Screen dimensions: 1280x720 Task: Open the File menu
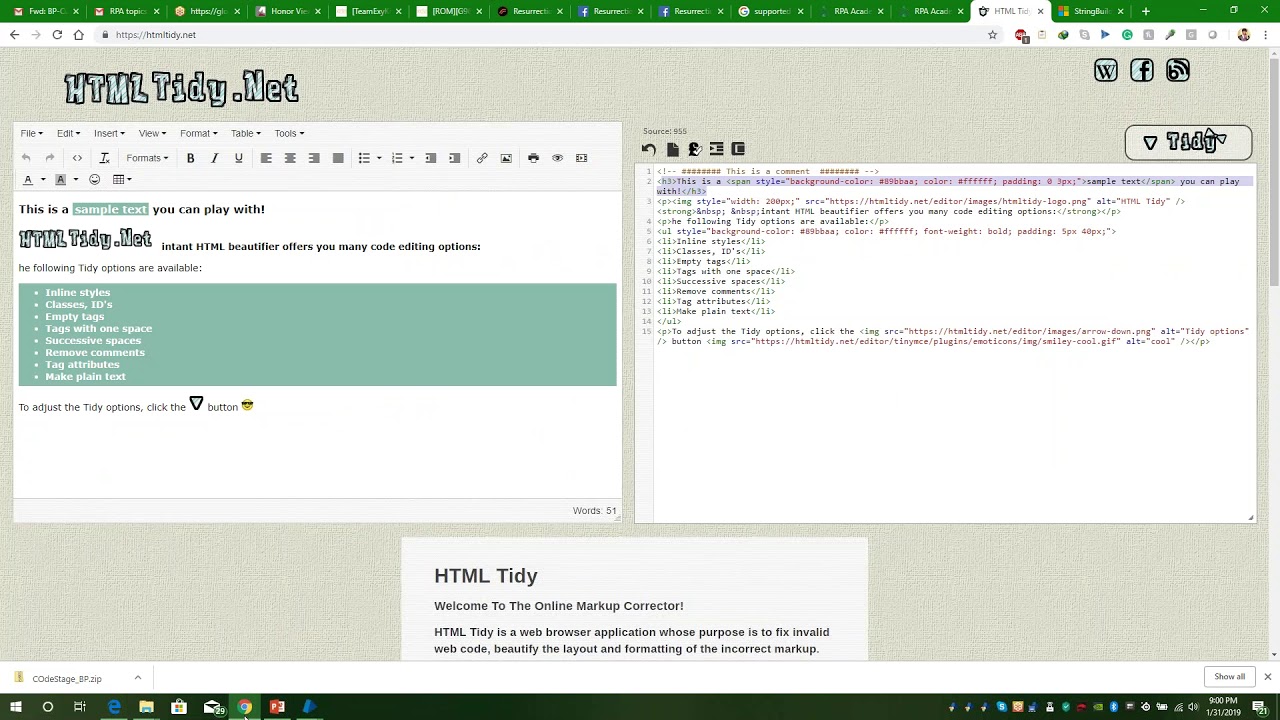(x=31, y=133)
